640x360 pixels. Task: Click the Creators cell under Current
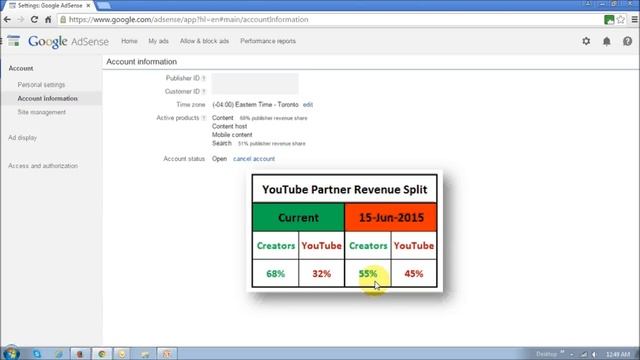point(276,246)
